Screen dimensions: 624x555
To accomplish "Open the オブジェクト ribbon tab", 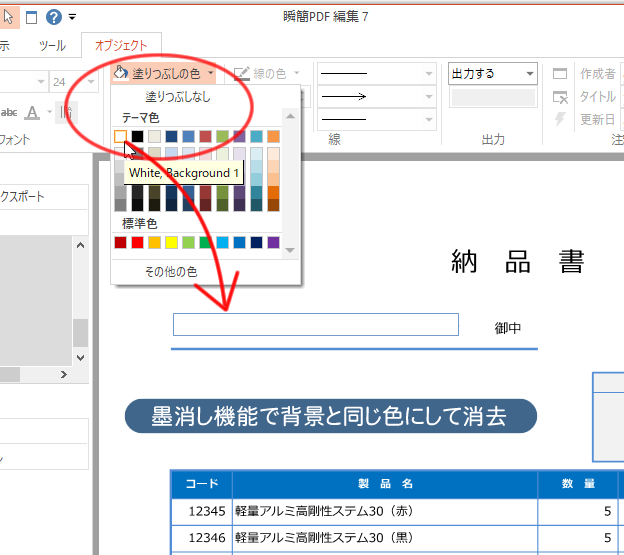I will coord(121,45).
